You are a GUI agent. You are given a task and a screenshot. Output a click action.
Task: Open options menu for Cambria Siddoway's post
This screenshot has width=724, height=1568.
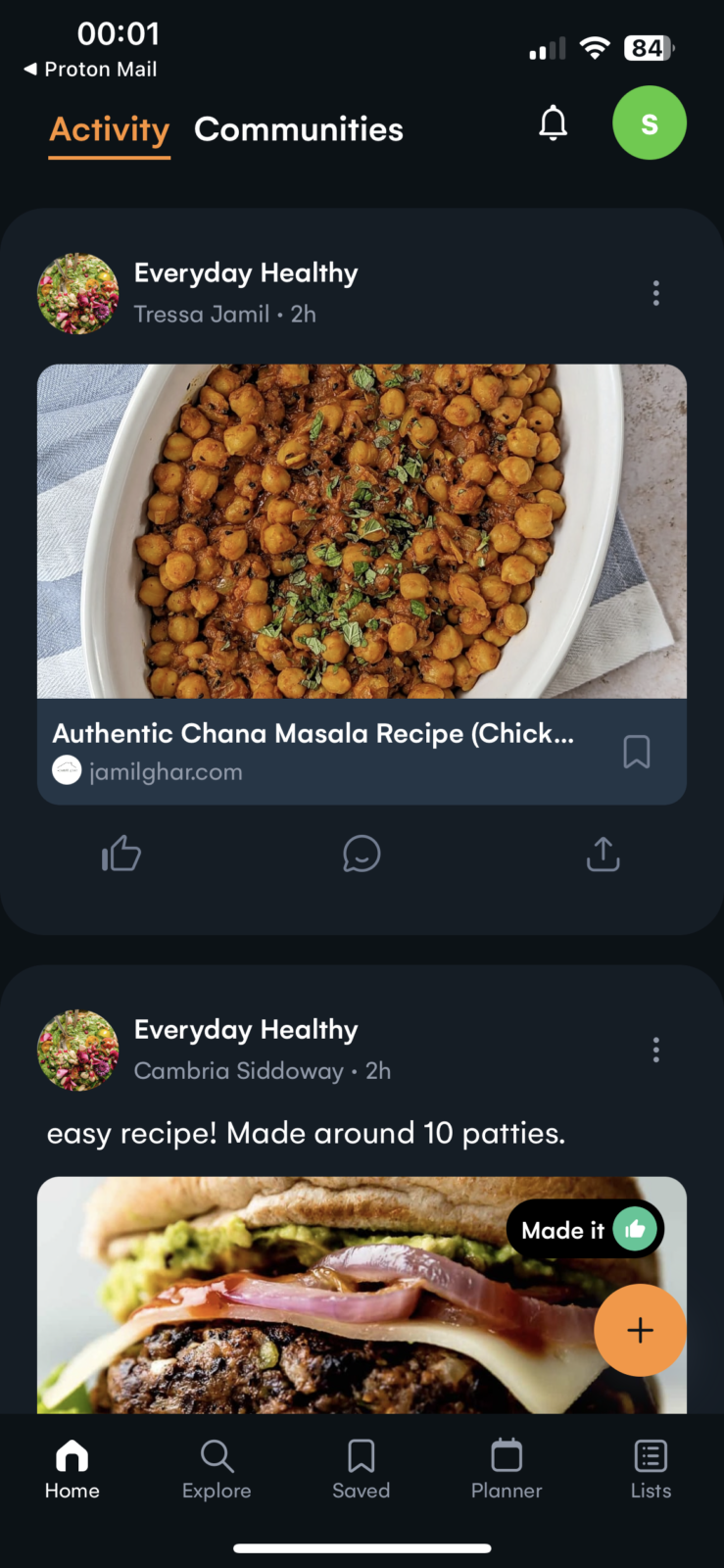click(655, 1050)
